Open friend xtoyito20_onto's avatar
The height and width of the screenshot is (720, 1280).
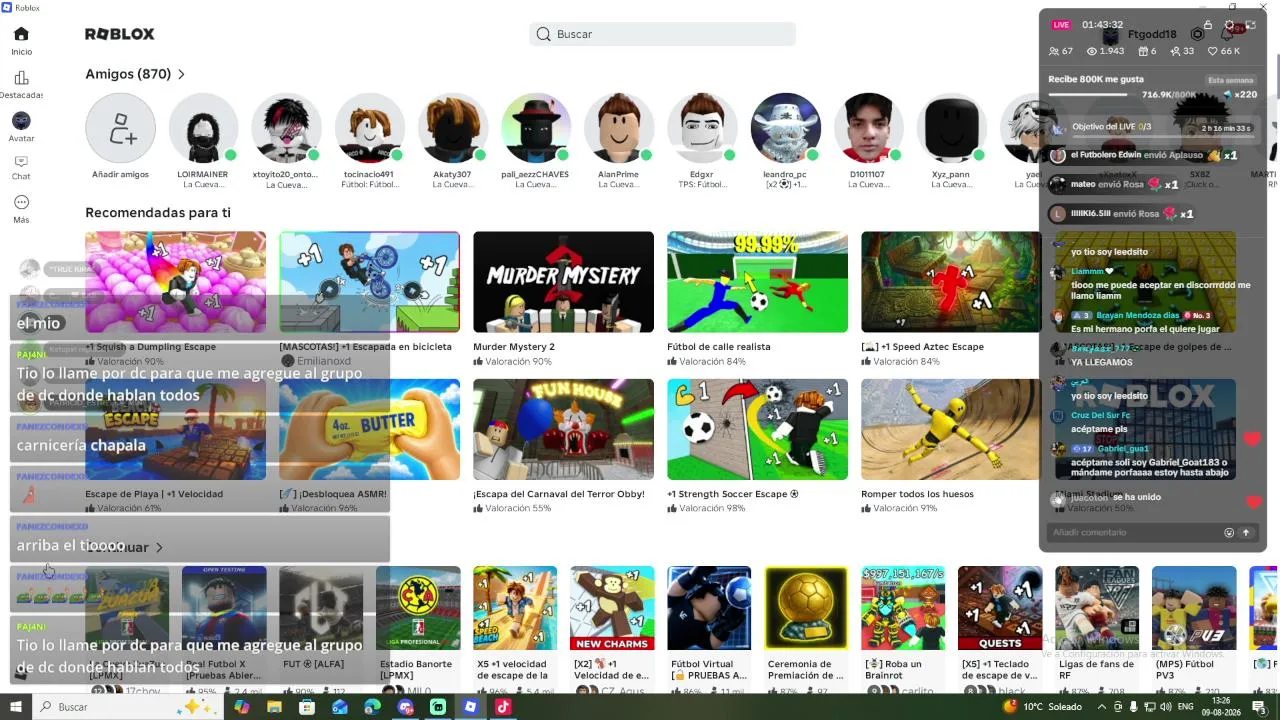pos(286,128)
